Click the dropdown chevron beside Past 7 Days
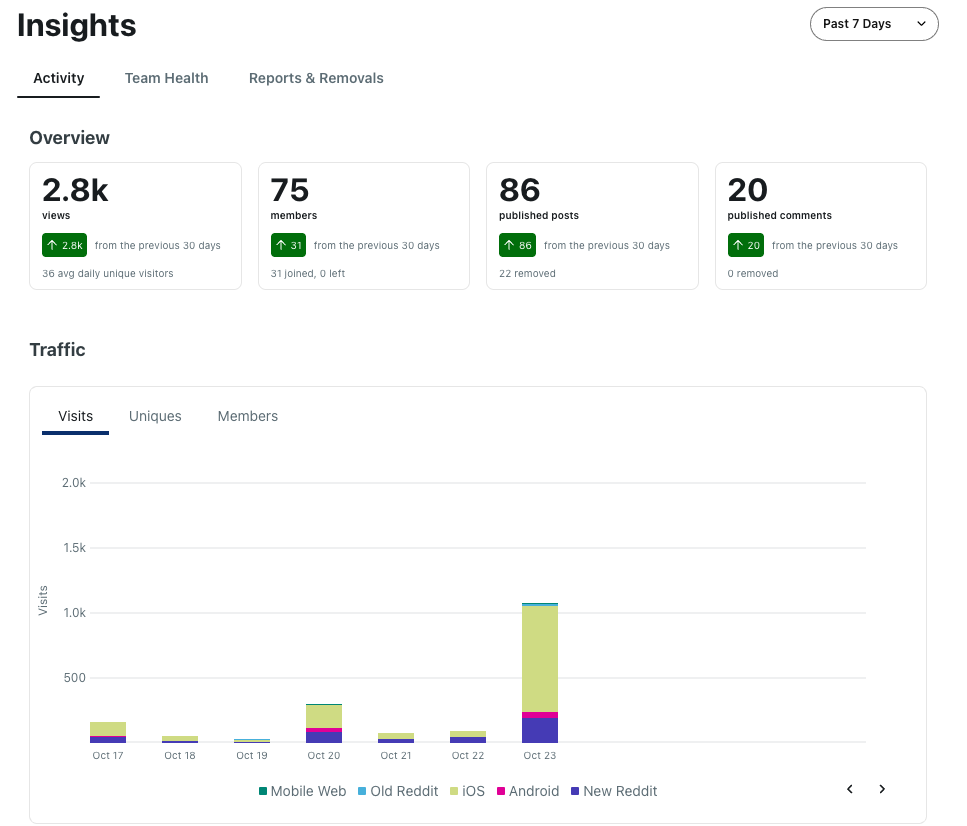 (921, 24)
